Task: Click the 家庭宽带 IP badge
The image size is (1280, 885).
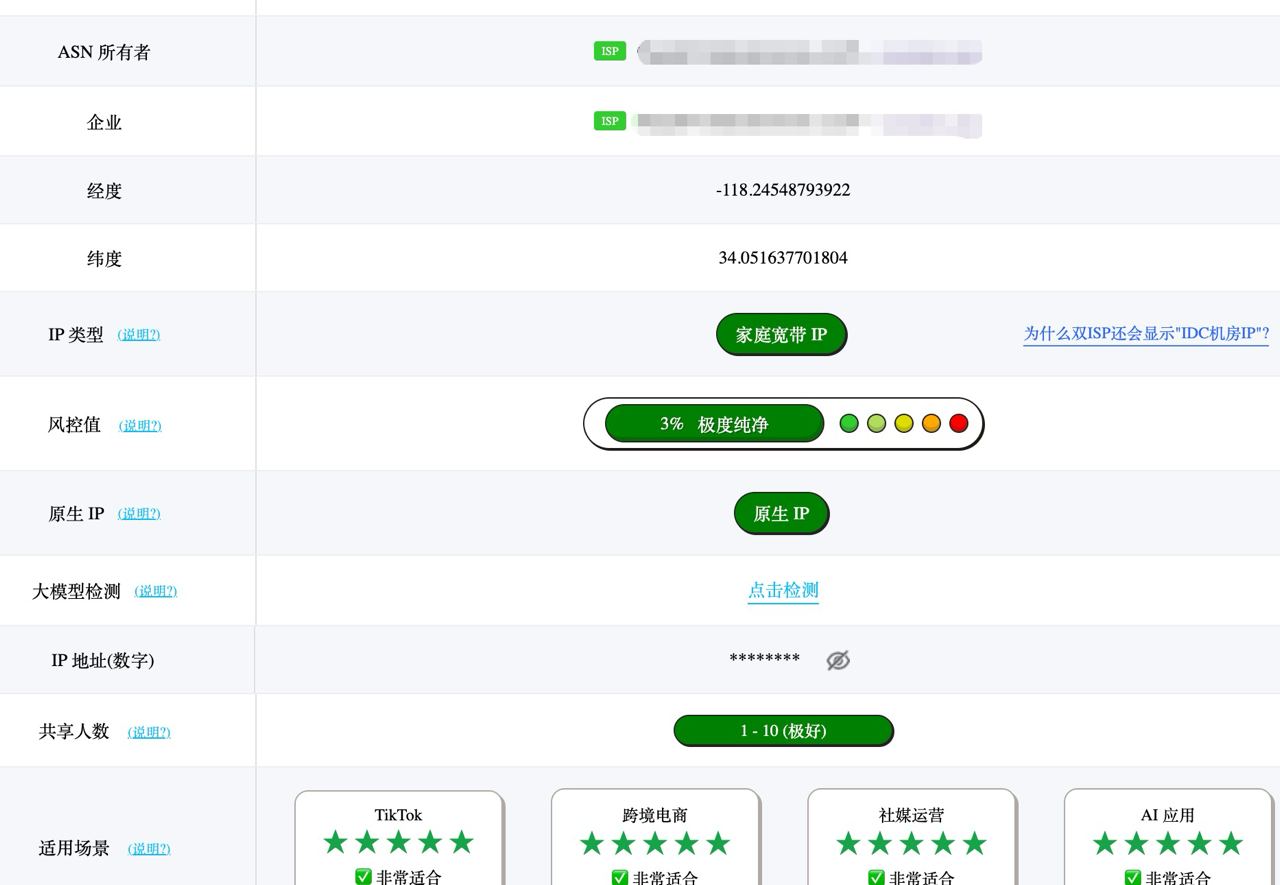Action: click(781, 335)
